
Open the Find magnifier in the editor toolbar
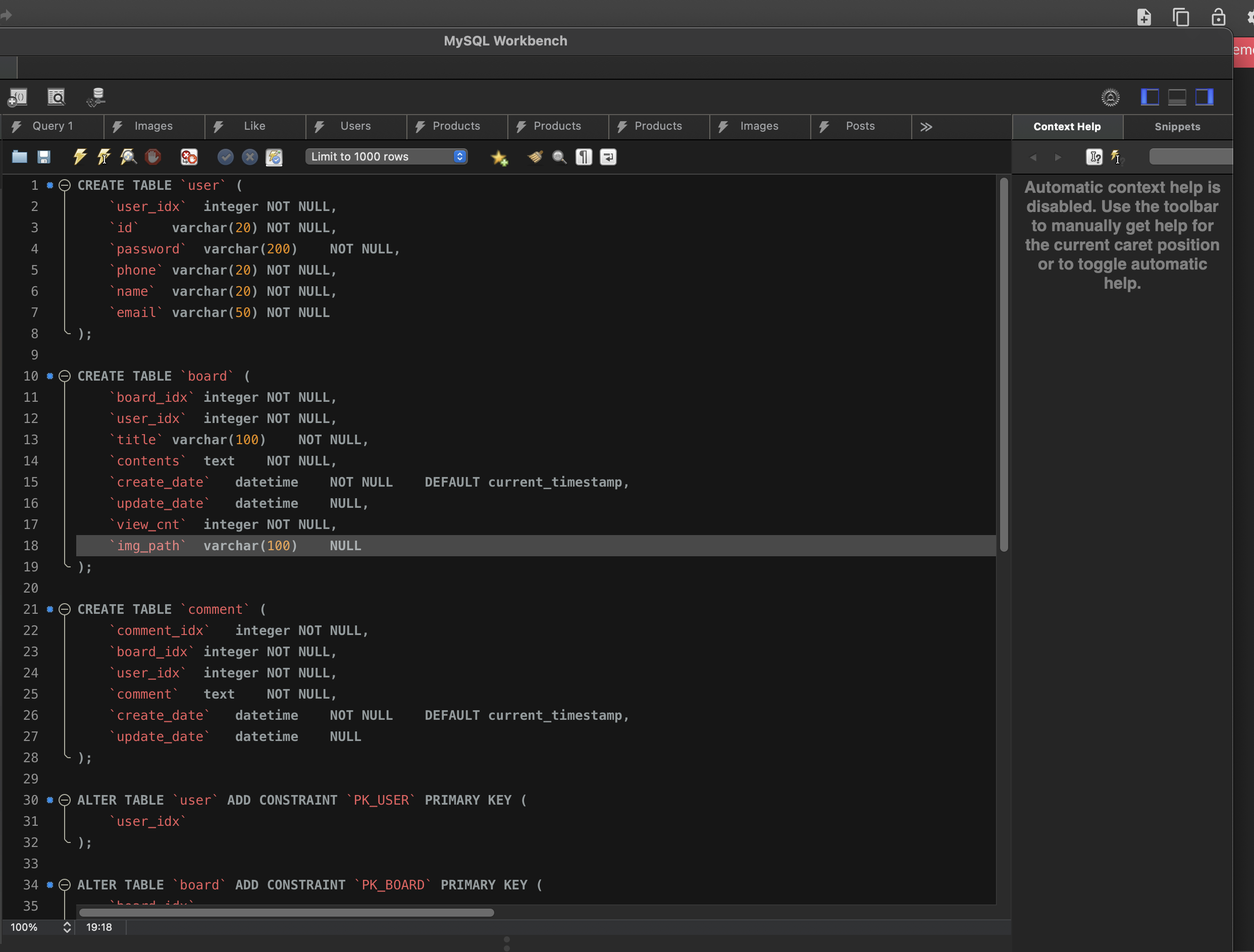[x=559, y=157]
